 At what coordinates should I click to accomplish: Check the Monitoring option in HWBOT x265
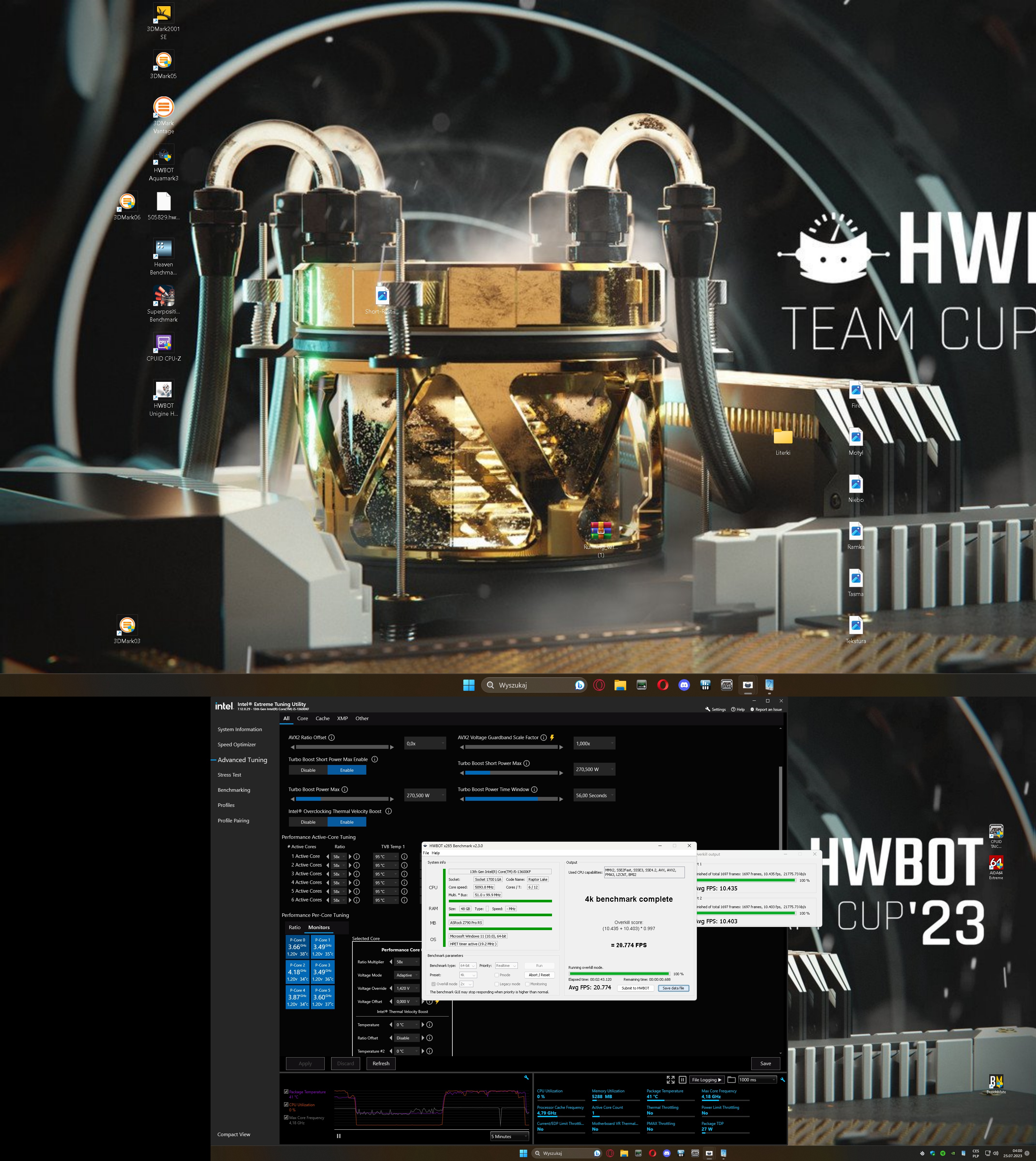[528, 984]
